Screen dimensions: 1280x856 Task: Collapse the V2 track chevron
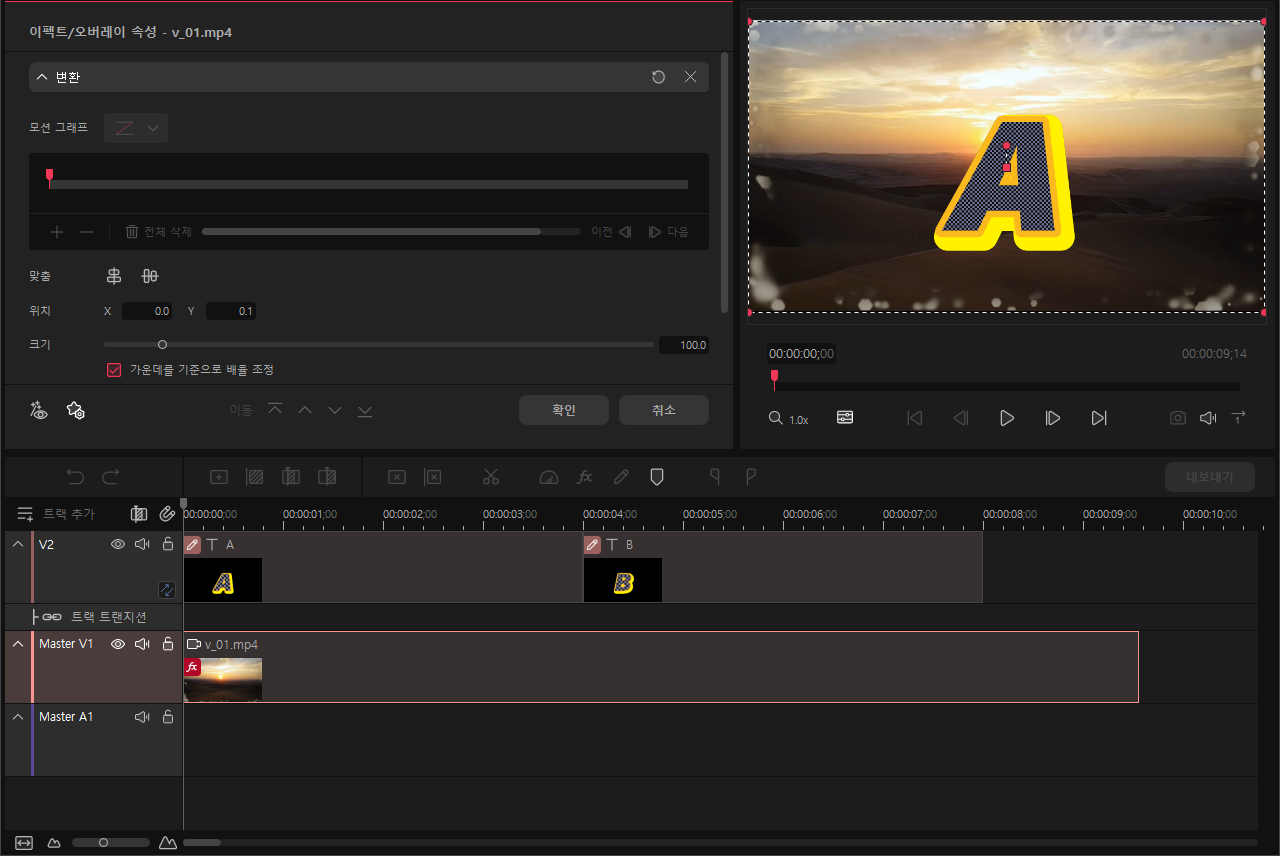click(x=18, y=544)
